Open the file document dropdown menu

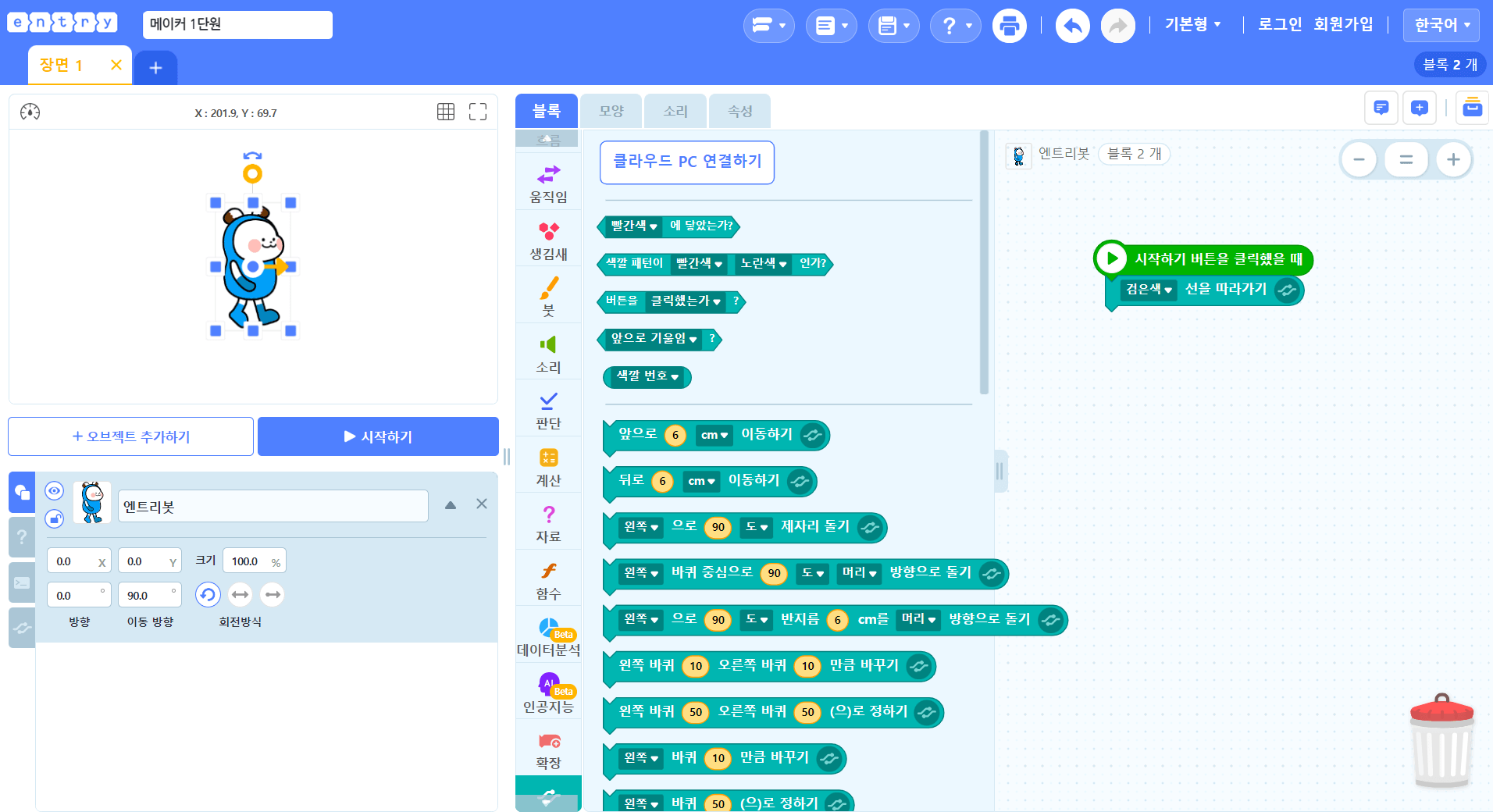pyautogui.click(x=831, y=26)
